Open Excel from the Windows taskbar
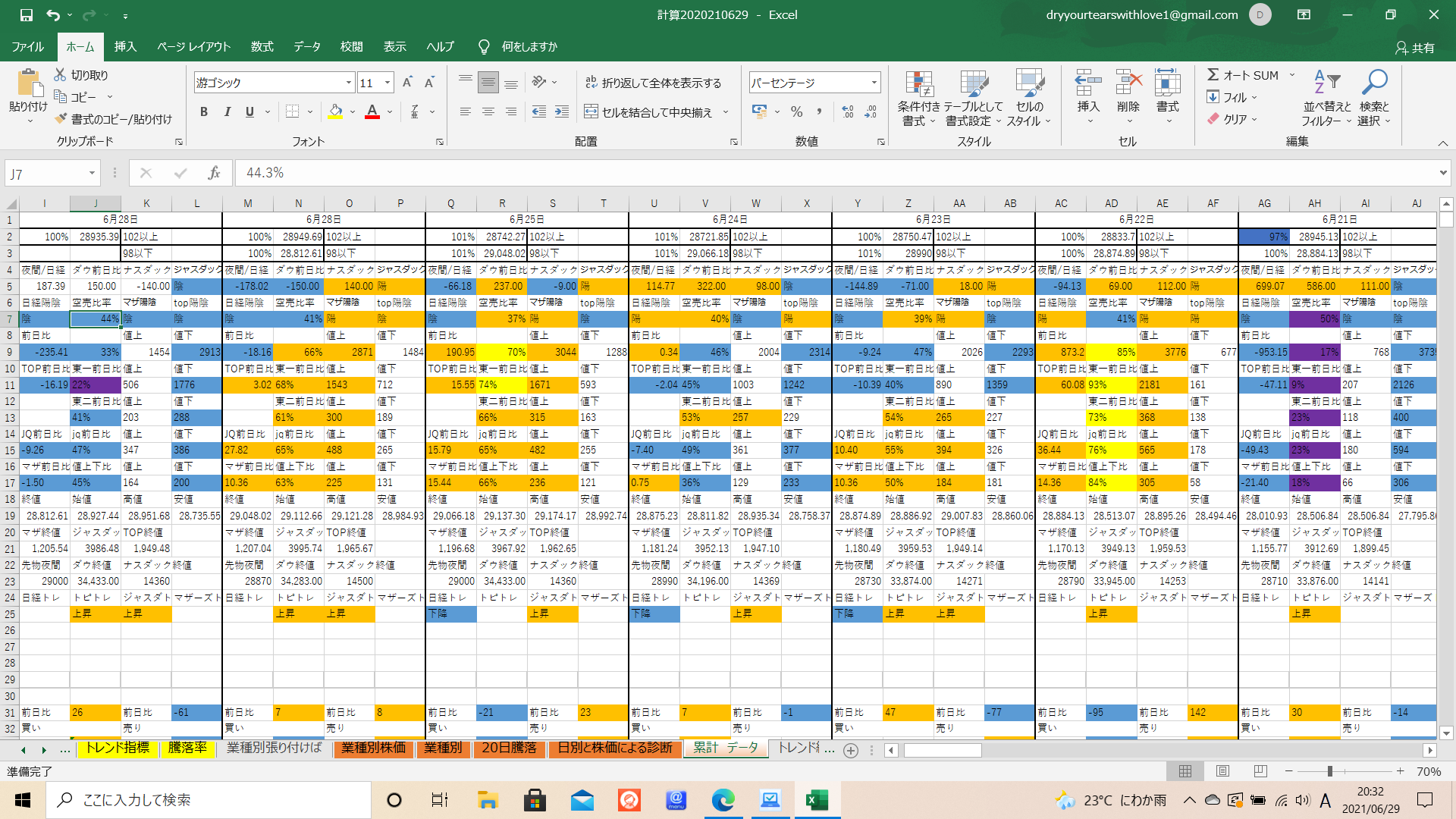 pyautogui.click(x=817, y=800)
